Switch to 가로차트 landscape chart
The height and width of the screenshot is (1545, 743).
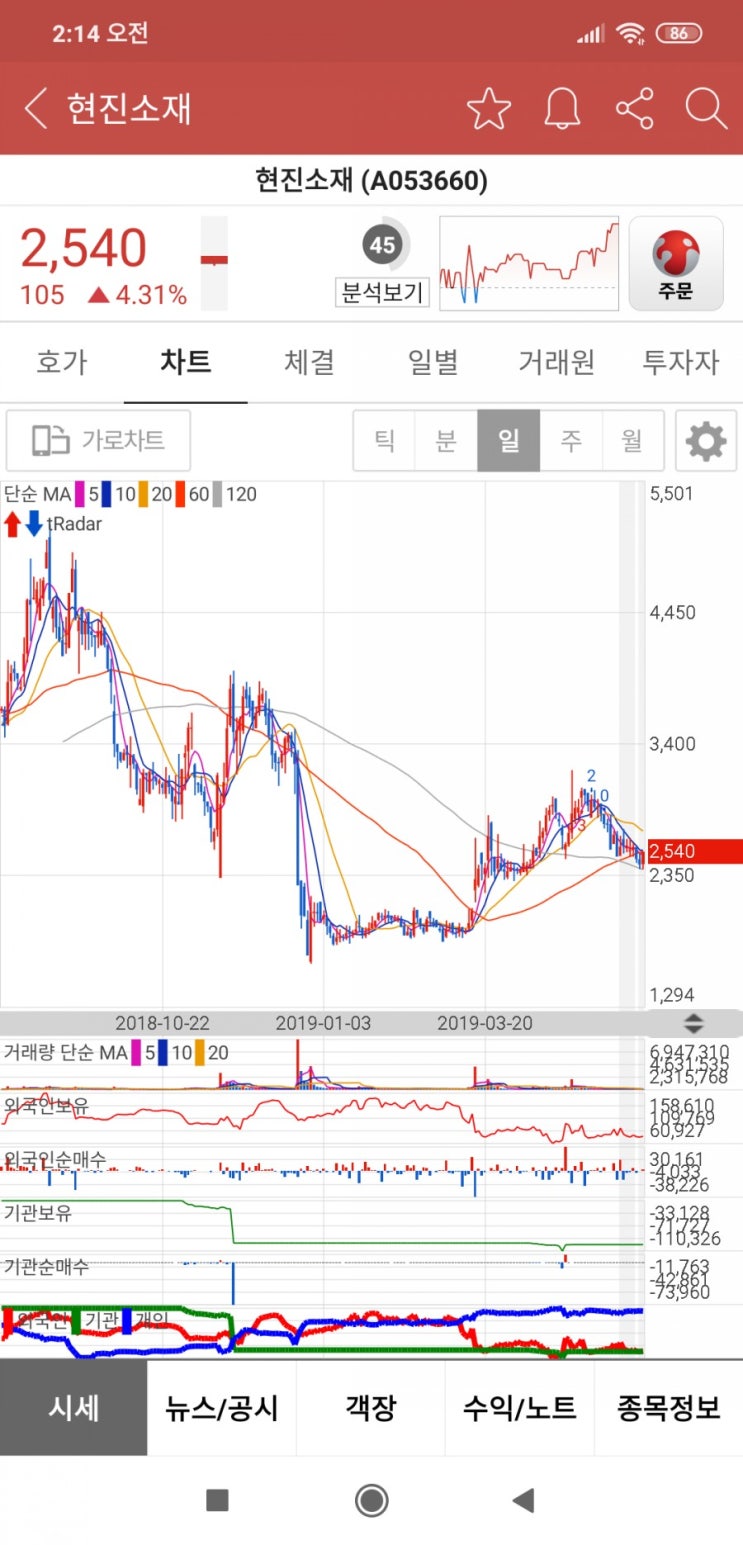[x=98, y=440]
